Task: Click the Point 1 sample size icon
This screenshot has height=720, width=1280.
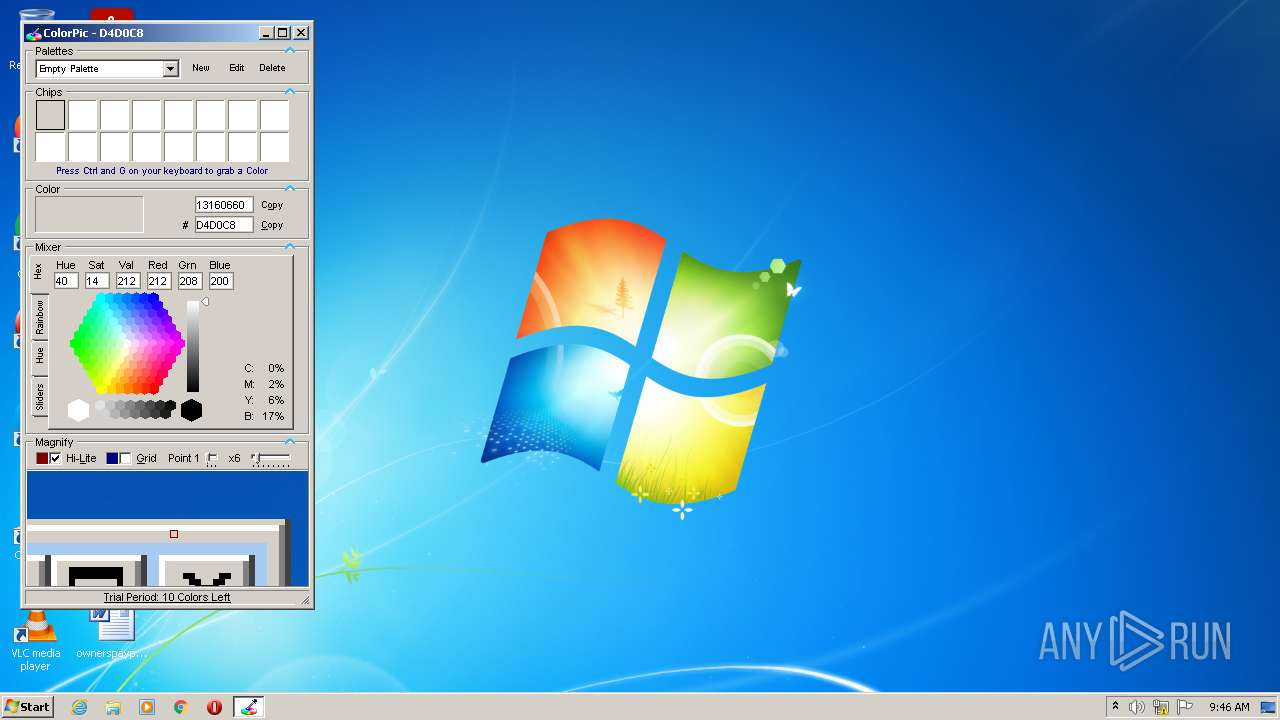Action: coord(212,459)
